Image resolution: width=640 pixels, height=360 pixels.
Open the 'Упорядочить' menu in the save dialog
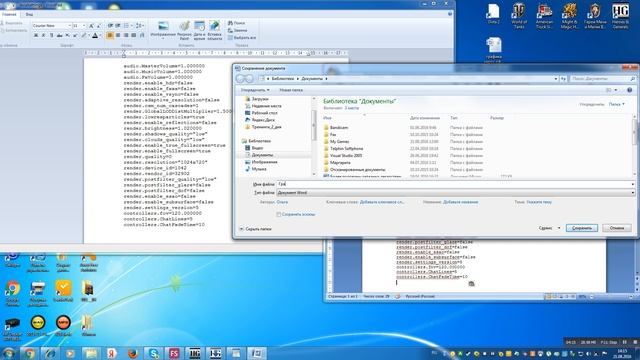click(x=255, y=90)
